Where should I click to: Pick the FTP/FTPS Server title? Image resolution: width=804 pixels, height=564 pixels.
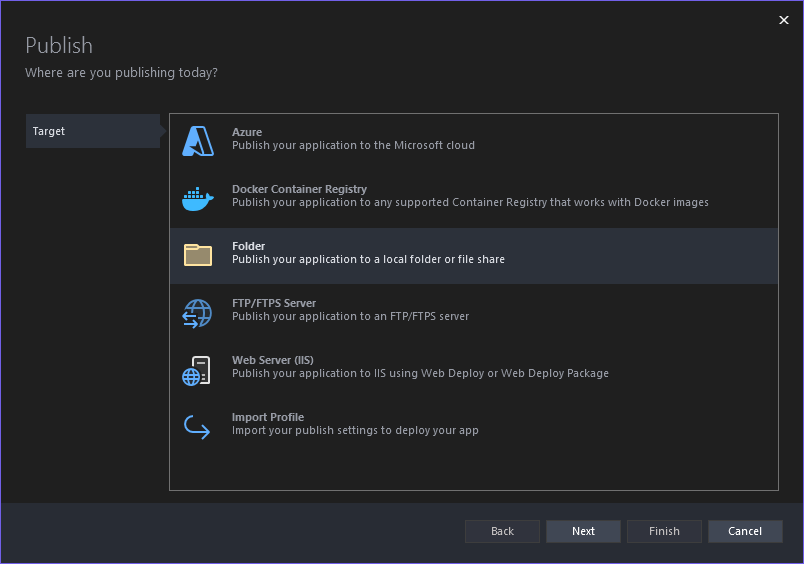(274, 303)
